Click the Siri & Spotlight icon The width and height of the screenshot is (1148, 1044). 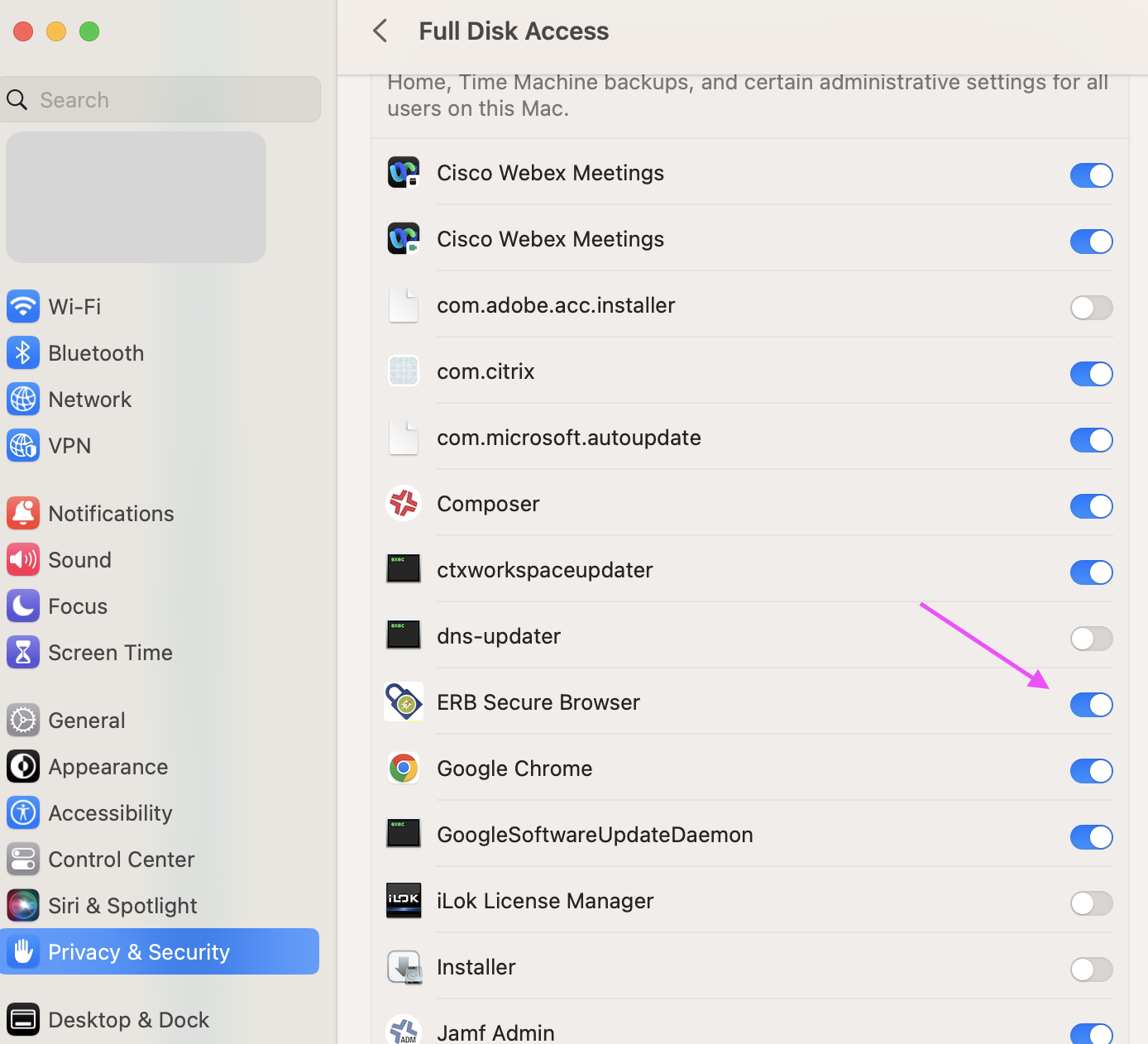23,906
